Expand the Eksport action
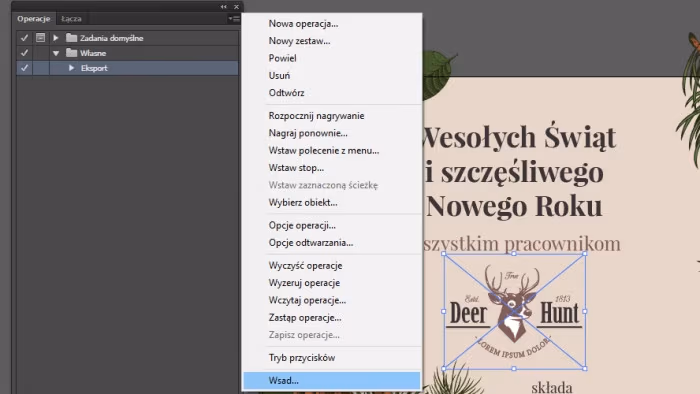The height and width of the screenshot is (394, 700). tap(71, 68)
